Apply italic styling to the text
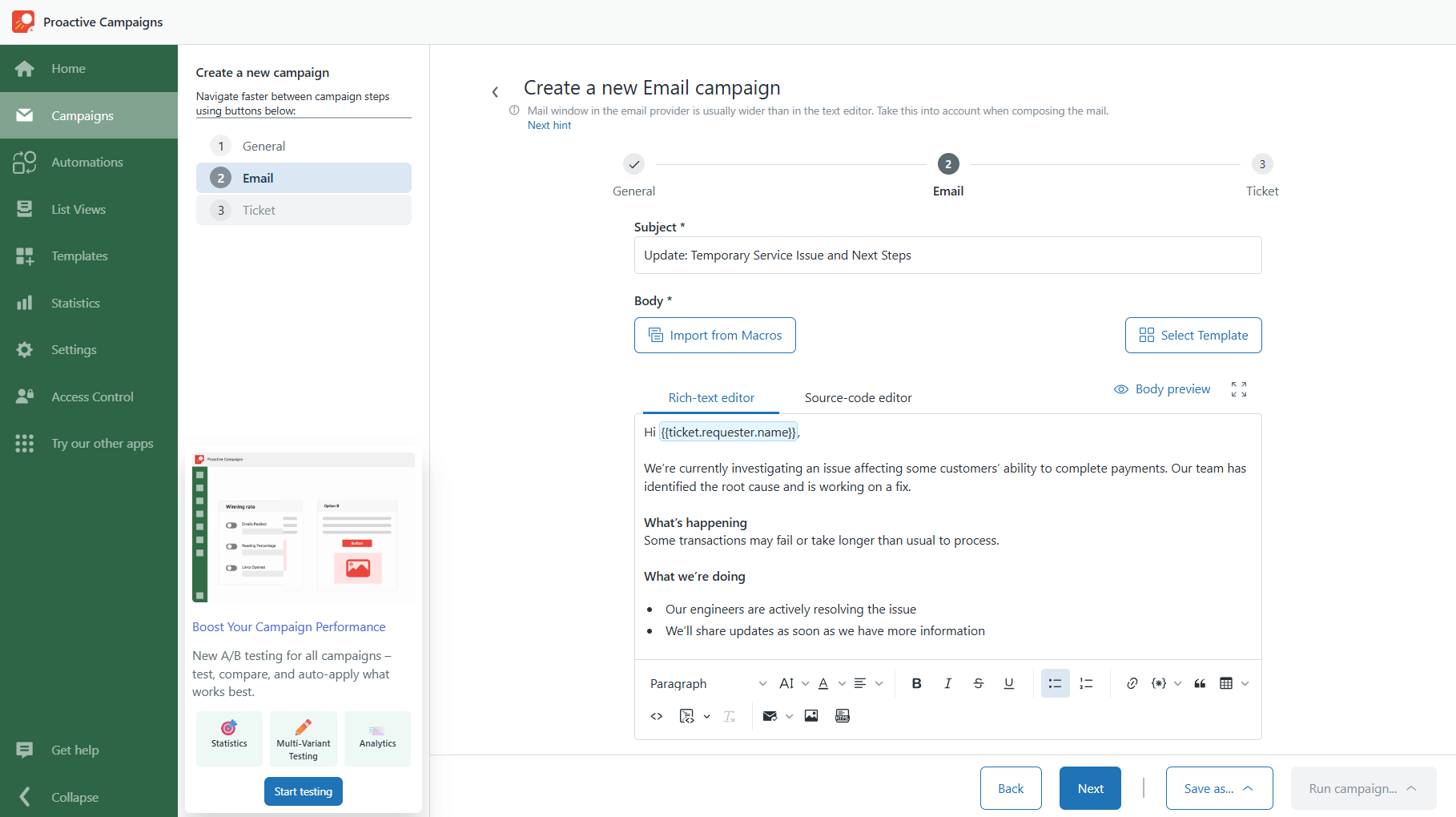The height and width of the screenshot is (817, 1456). click(947, 683)
